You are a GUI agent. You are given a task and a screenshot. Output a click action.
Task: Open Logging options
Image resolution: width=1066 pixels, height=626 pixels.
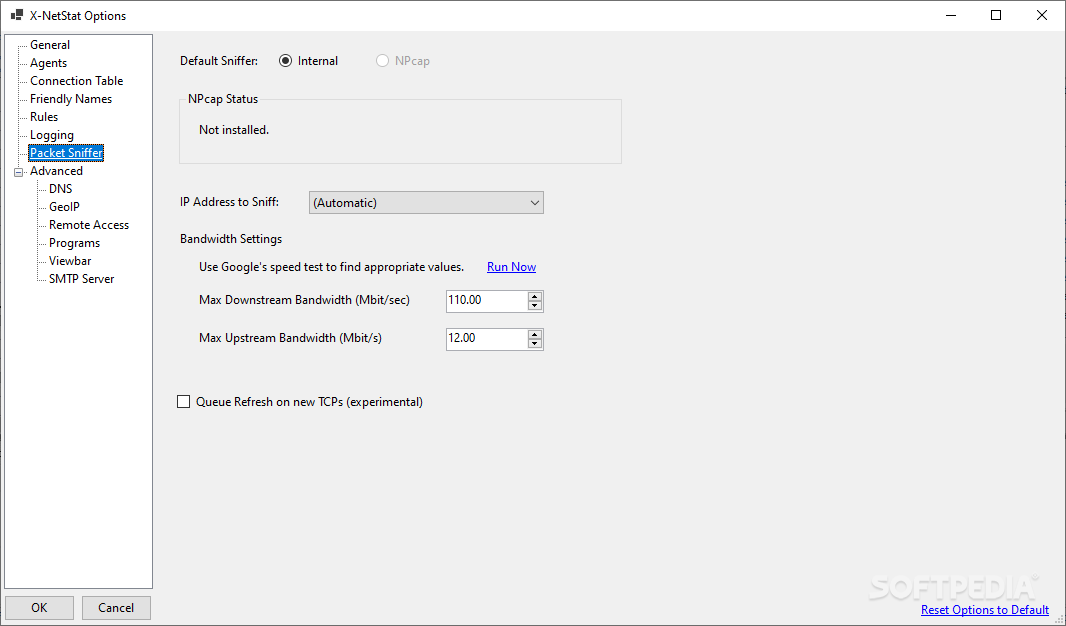(52, 135)
